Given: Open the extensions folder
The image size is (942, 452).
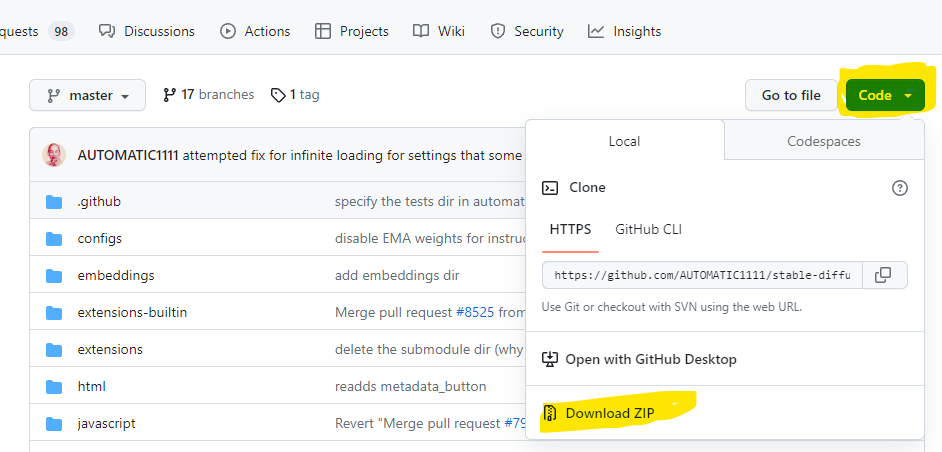Looking at the screenshot, I should 110,349.
